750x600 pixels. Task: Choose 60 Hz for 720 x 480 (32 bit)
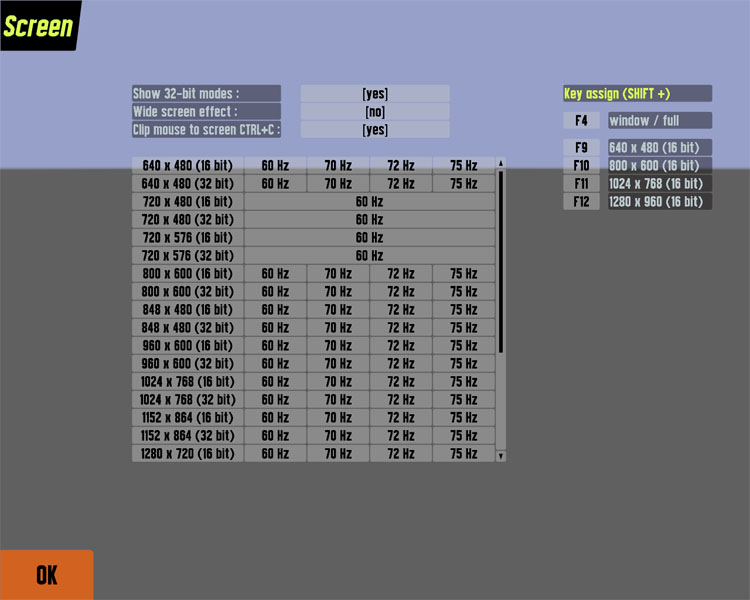click(369, 220)
